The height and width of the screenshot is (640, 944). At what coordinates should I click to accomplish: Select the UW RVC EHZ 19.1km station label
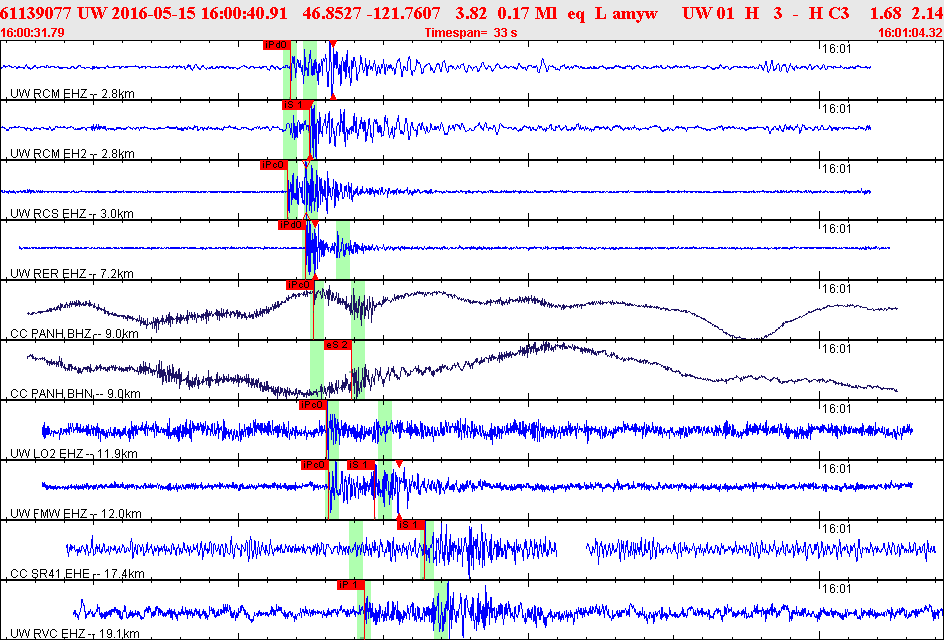pyautogui.click(x=75, y=634)
